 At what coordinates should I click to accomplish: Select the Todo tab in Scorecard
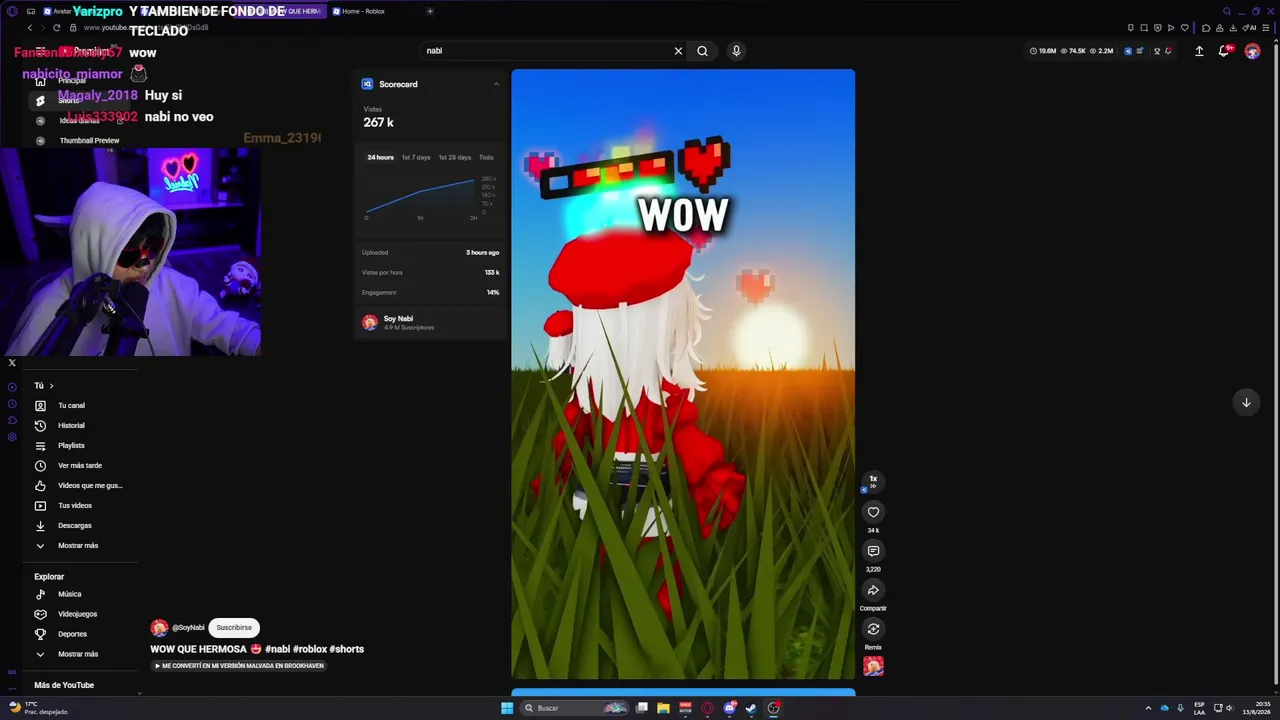pos(486,157)
